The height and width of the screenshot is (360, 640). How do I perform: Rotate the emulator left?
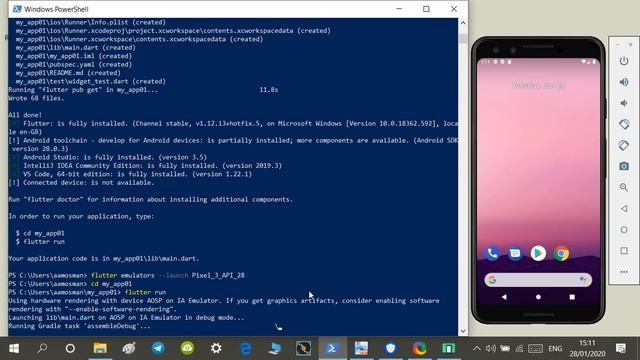coord(624,124)
